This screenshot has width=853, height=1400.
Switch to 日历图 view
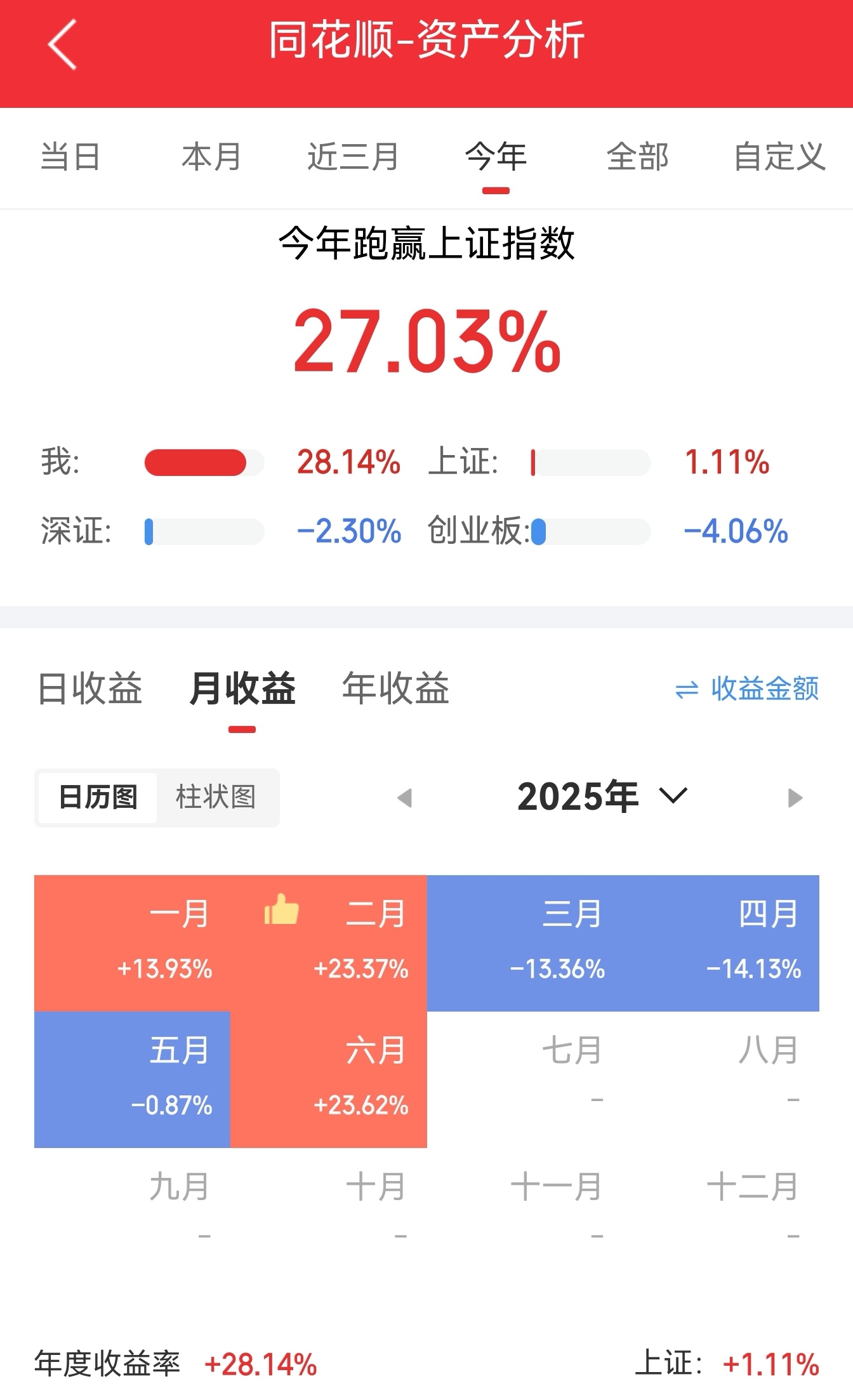point(98,797)
